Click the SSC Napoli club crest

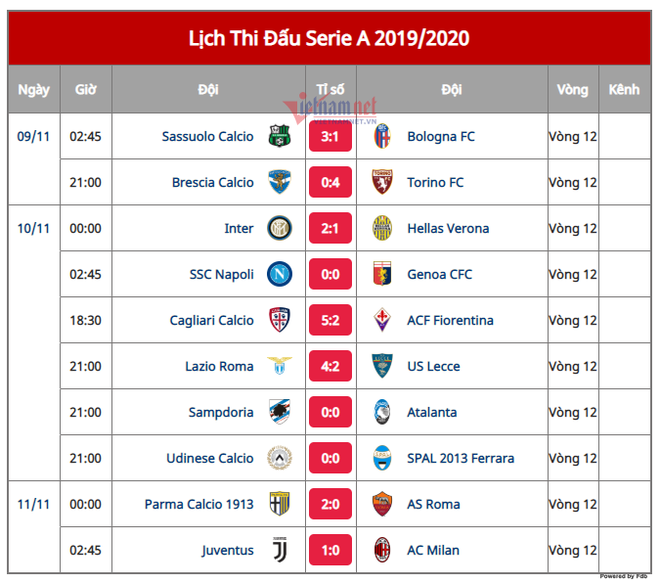pyautogui.click(x=279, y=275)
